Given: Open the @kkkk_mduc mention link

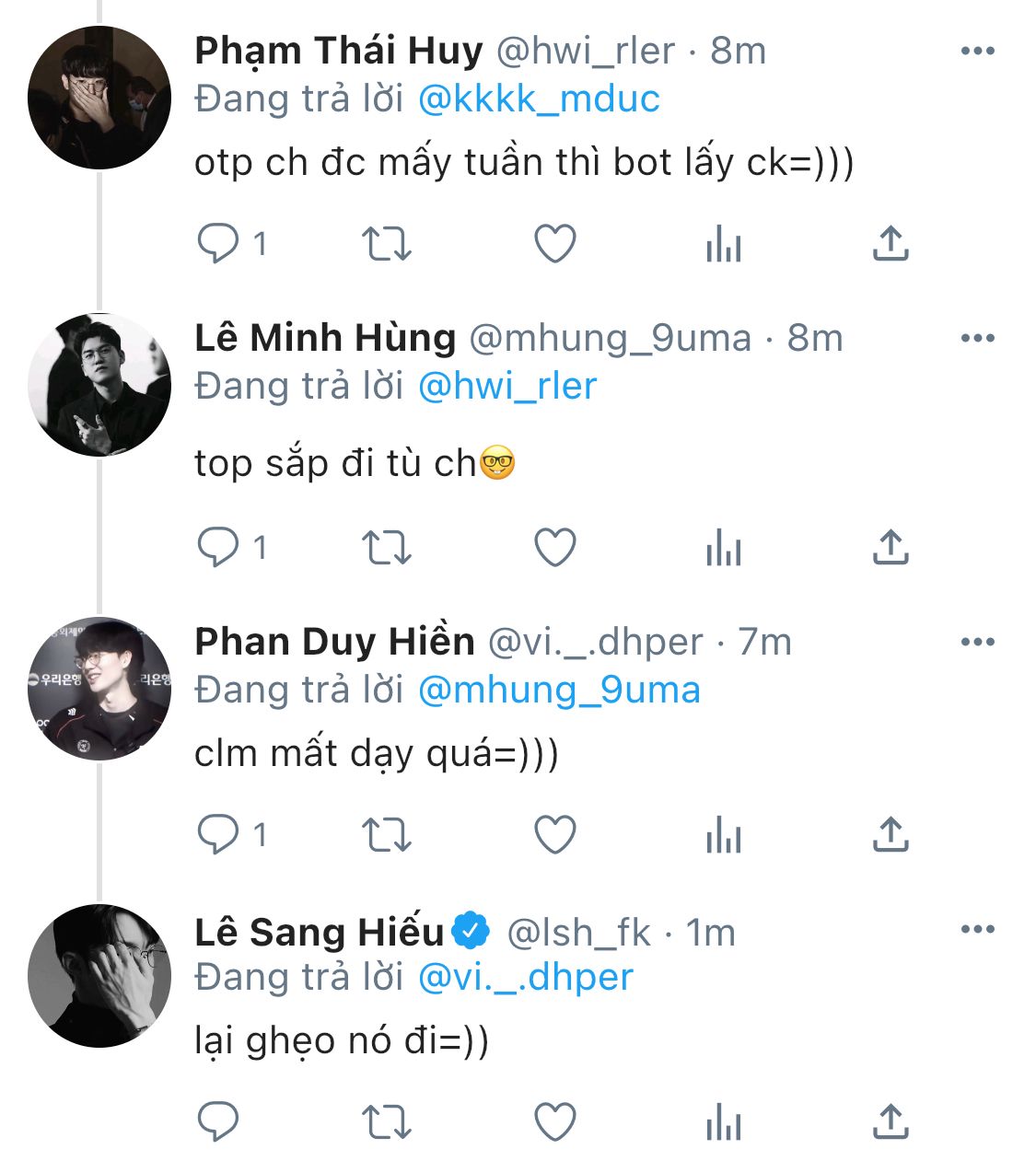Looking at the screenshot, I should [539, 99].
